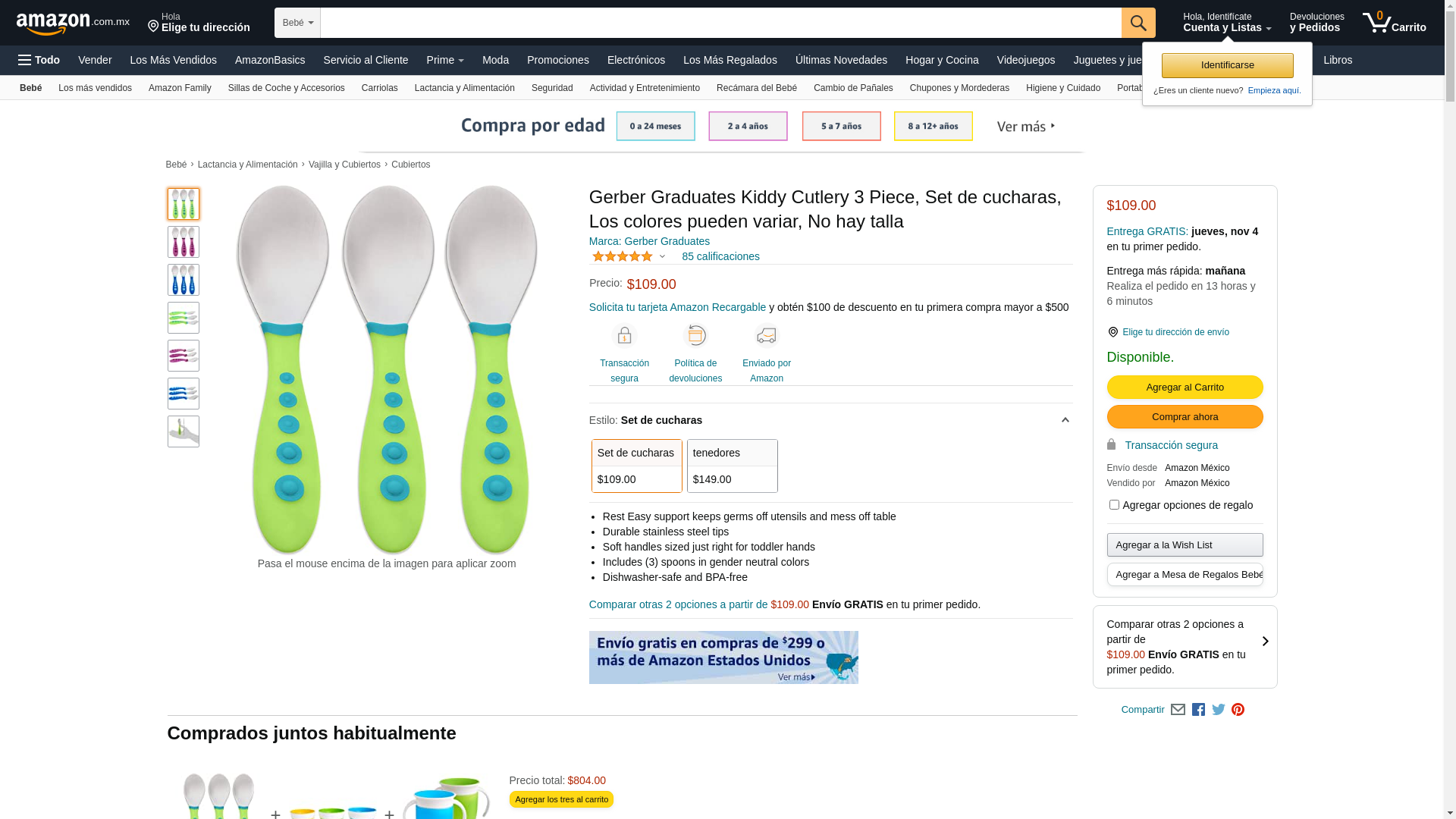The width and height of the screenshot is (1456, 819).
Task: Share the product on Pinterest
Action: click(1238, 710)
